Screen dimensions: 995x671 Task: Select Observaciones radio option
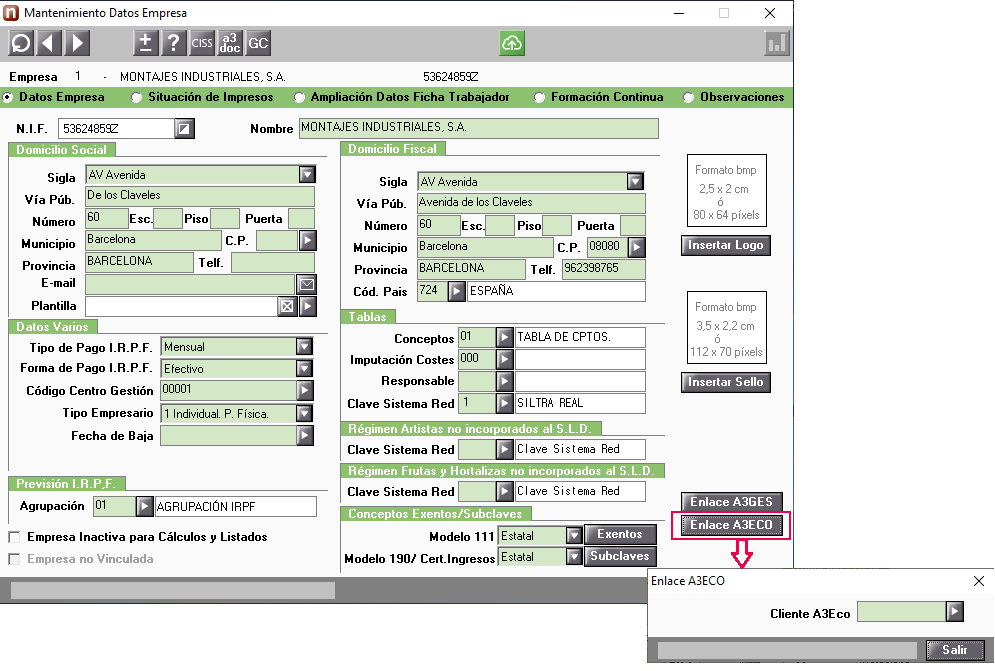pos(689,97)
